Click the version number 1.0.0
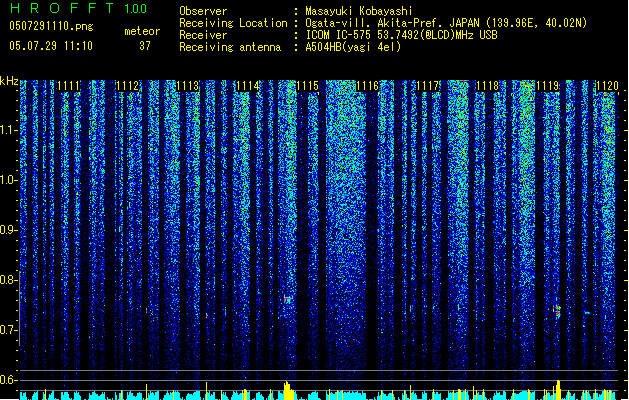This screenshot has height=400, width=629. (135, 8)
